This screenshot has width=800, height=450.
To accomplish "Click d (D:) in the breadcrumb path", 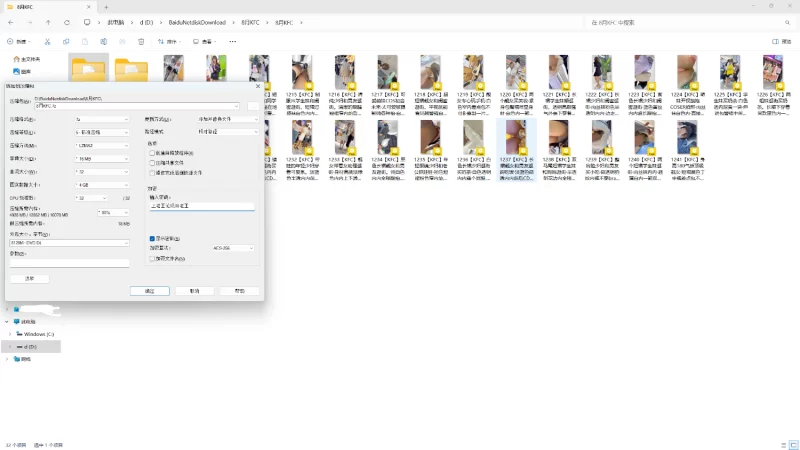I will tap(146, 22).
